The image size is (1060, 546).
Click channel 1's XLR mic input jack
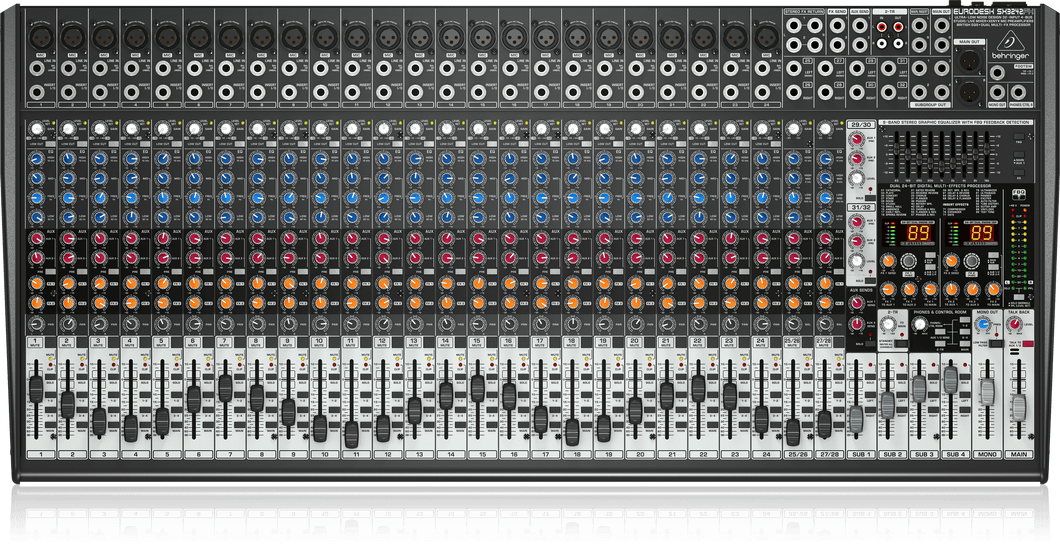tap(39, 36)
